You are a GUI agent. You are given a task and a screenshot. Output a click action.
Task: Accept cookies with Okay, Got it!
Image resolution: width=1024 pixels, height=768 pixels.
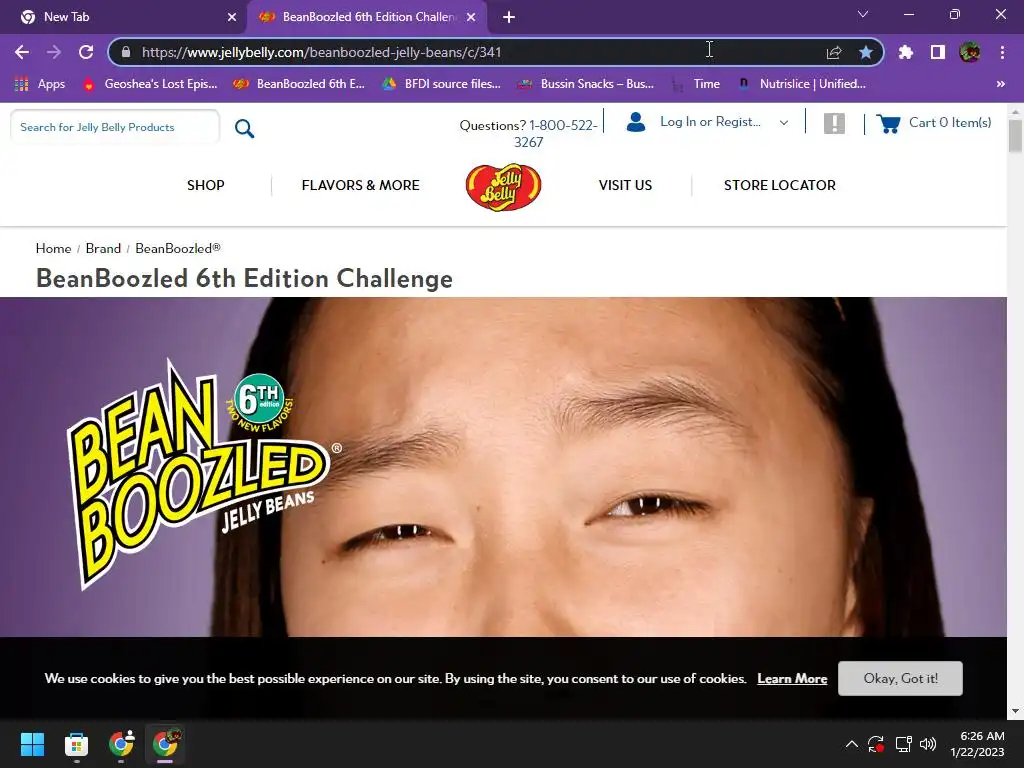click(900, 679)
